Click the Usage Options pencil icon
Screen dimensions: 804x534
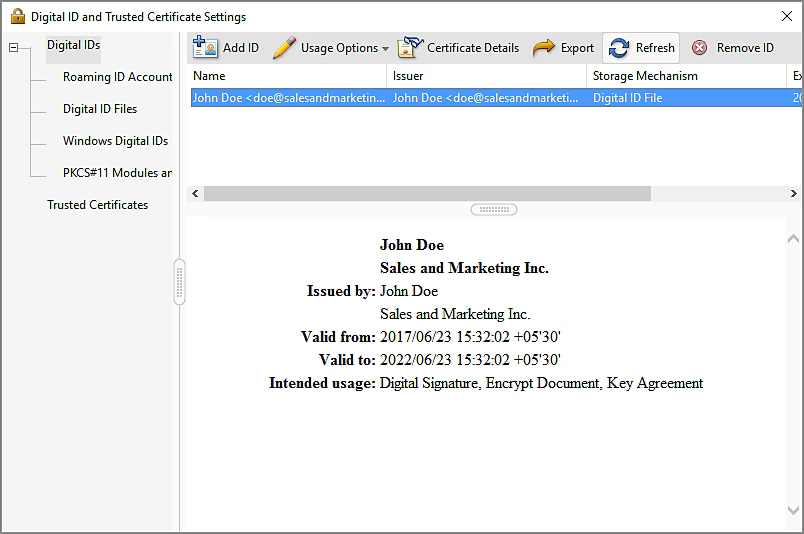[x=284, y=47]
